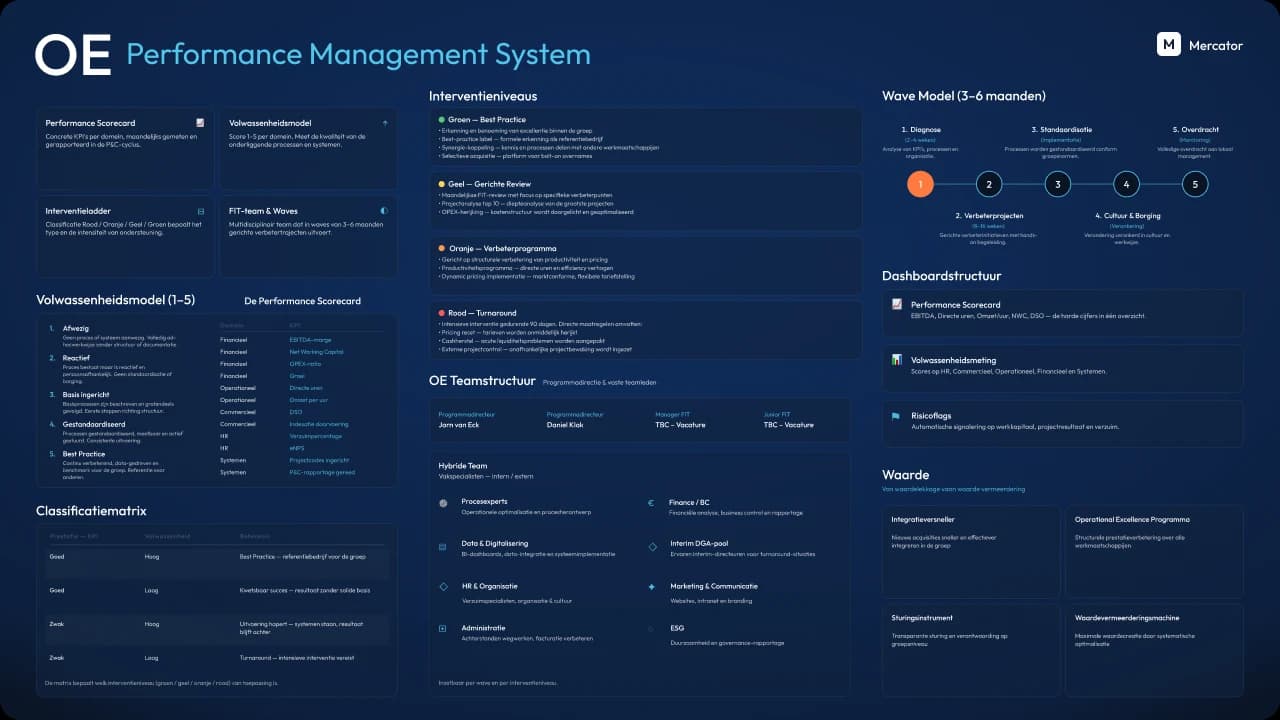Open the Operational Excellence Programma card
Screen dimensions: 1280x720
coord(1154,551)
